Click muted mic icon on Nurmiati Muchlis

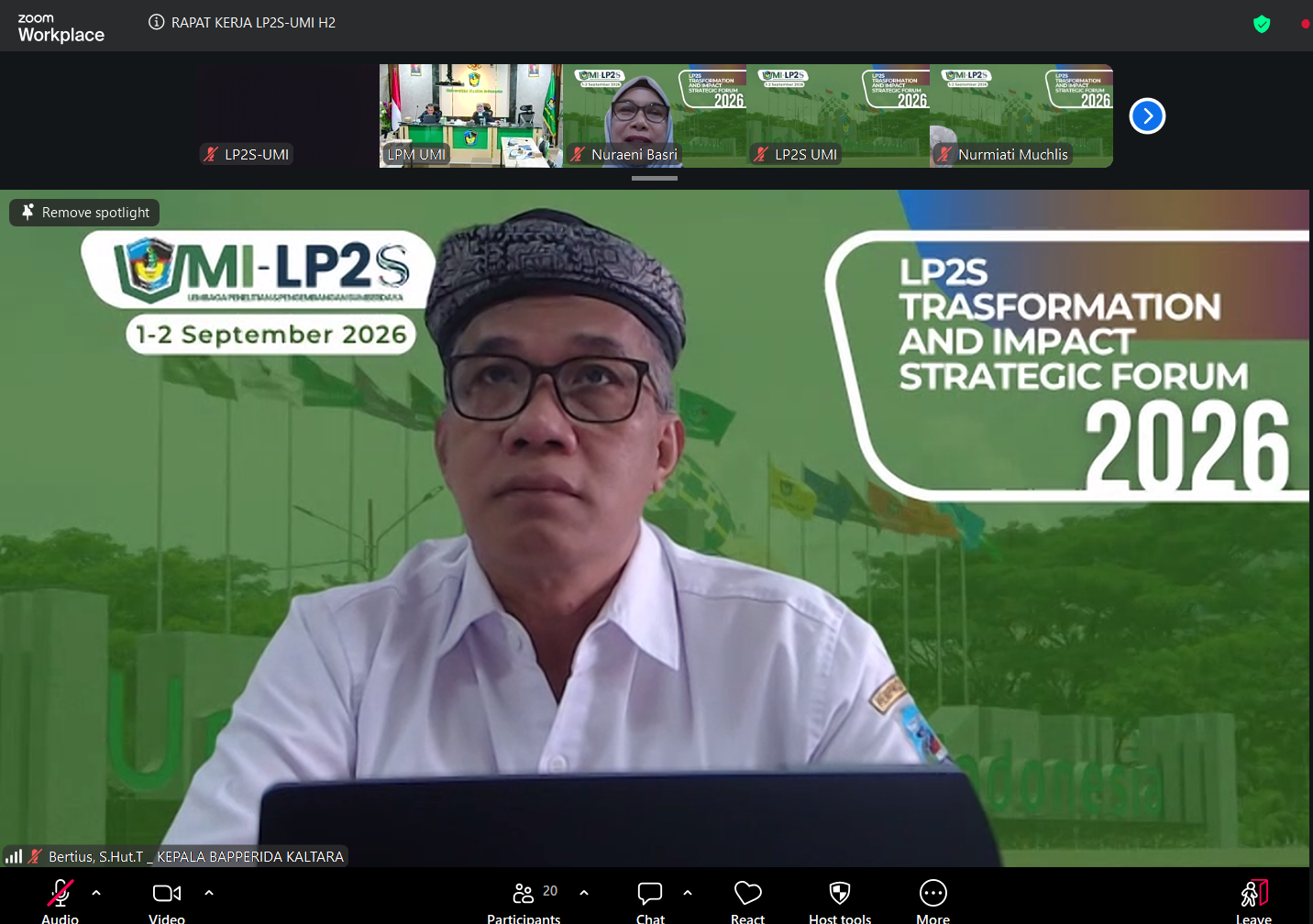tap(944, 154)
